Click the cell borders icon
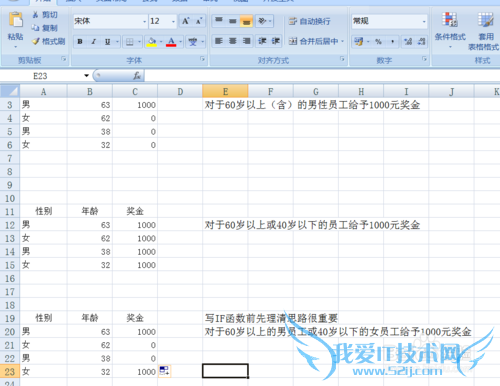500x386 pixels. (130, 42)
